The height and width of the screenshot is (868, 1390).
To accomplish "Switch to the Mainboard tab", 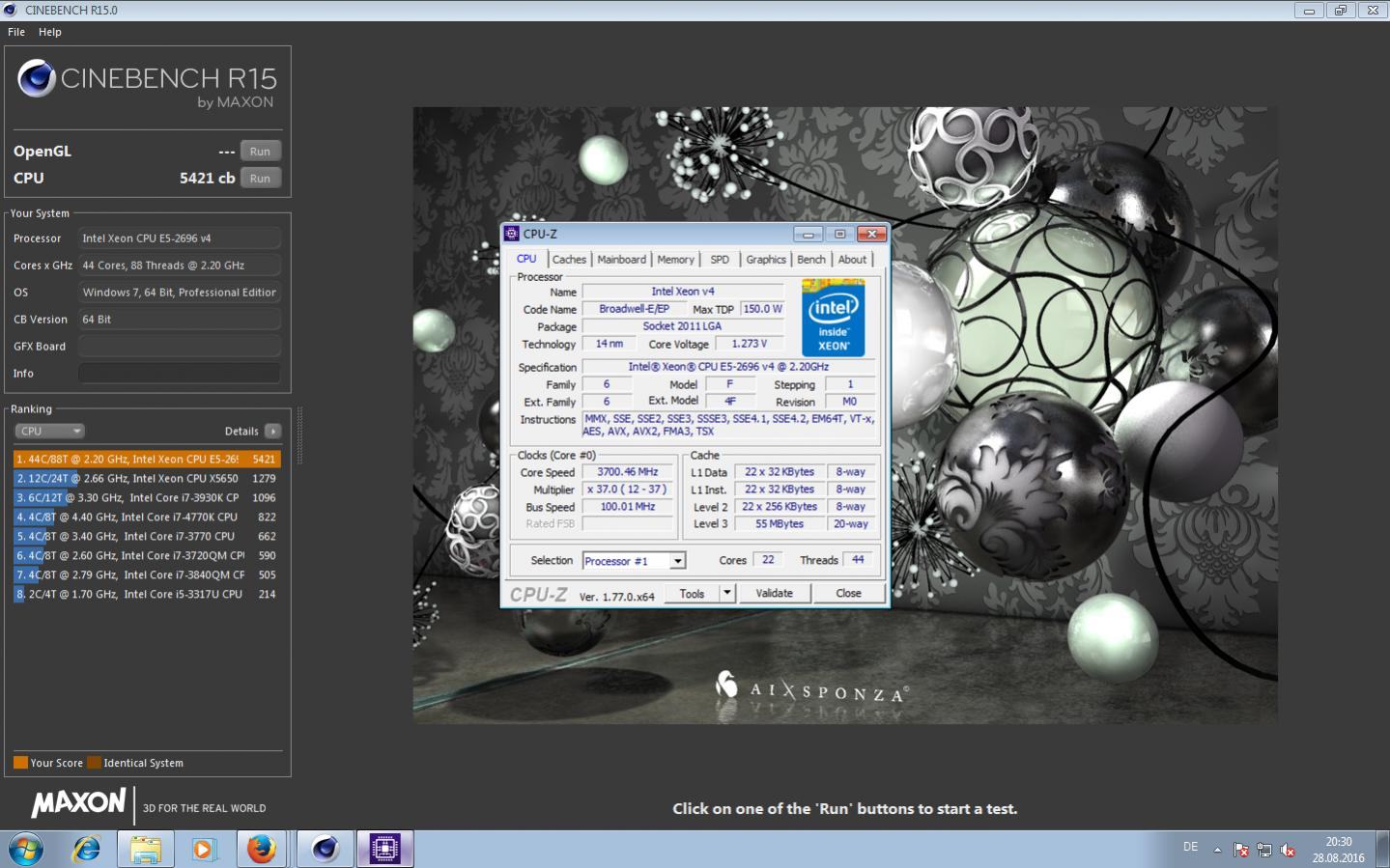I will [621, 260].
